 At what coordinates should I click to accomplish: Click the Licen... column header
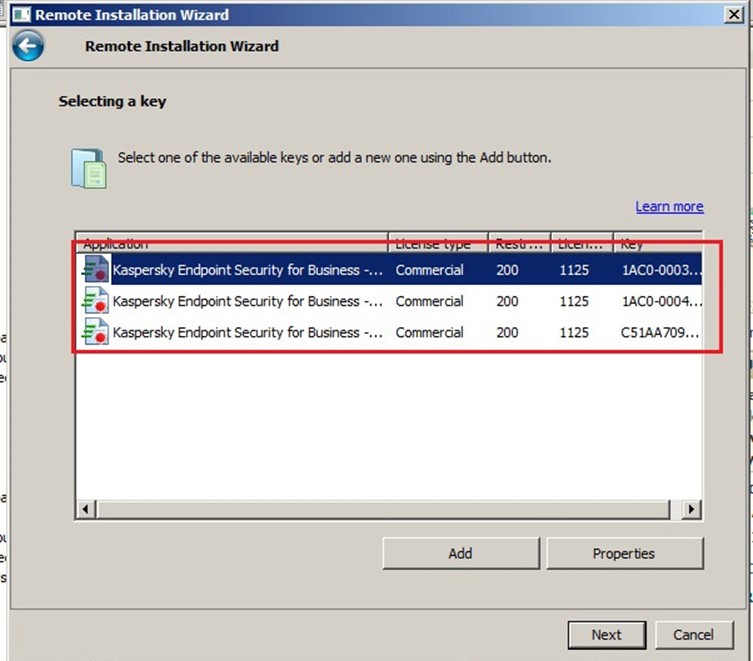tap(582, 243)
